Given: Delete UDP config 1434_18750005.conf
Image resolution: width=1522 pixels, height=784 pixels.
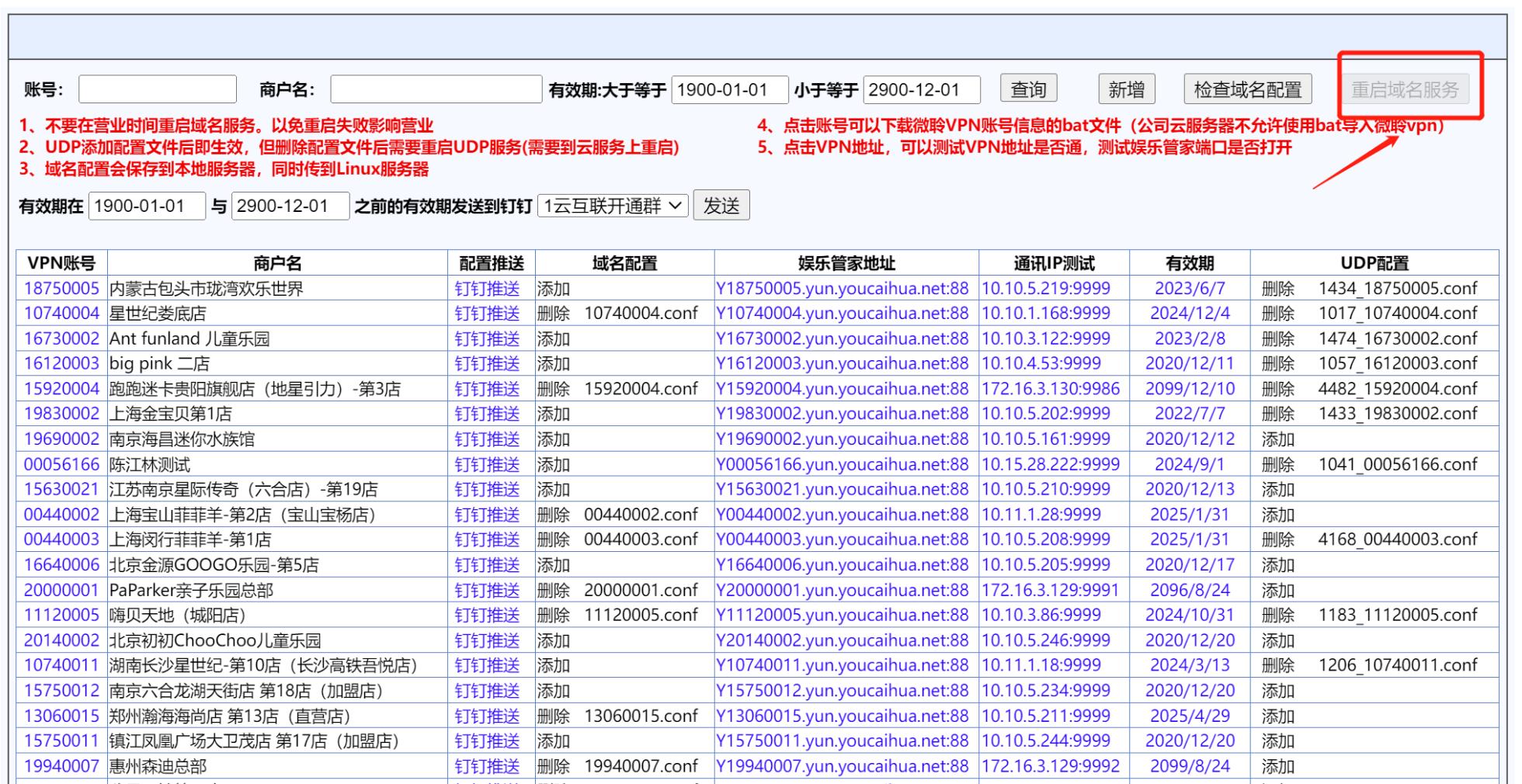Looking at the screenshot, I should click(x=1278, y=289).
